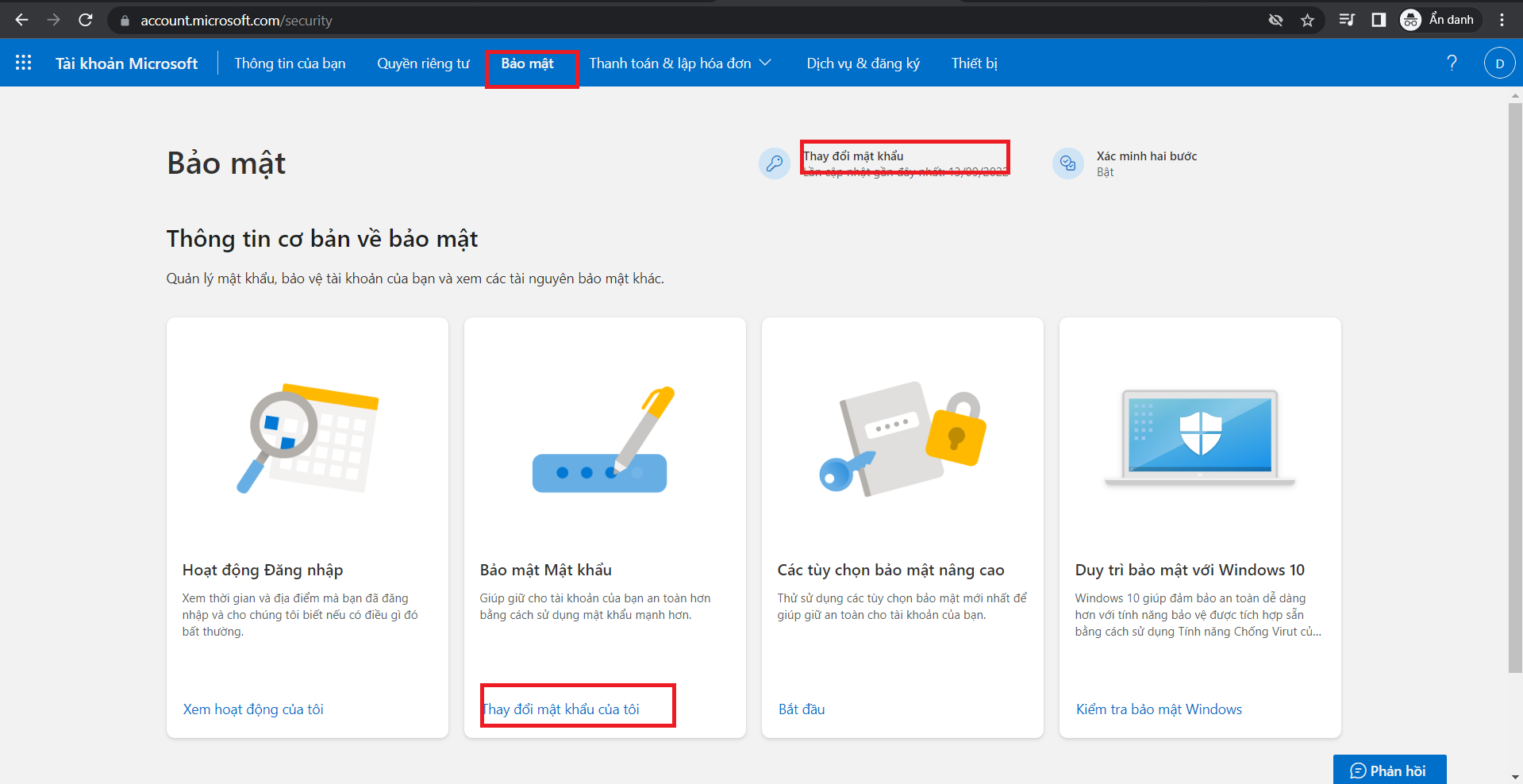The height and width of the screenshot is (784, 1523).
Task: Click Thay đổi mật khẩu của tôi link
Action: click(560, 709)
